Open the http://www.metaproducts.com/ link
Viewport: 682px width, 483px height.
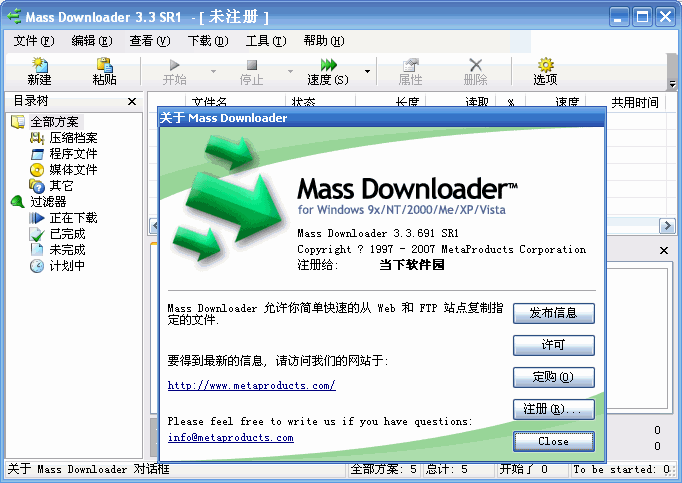point(251,386)
